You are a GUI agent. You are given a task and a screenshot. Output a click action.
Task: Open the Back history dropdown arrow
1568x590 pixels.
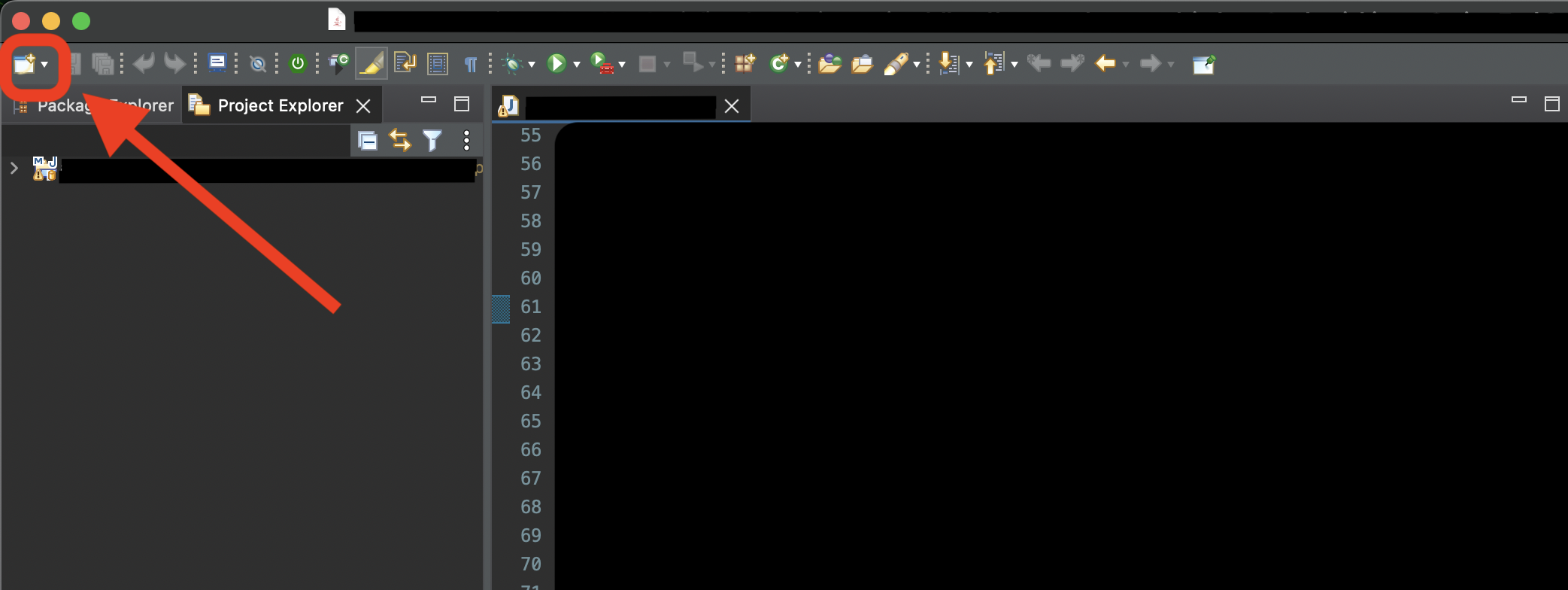[x=1126, y=65]
